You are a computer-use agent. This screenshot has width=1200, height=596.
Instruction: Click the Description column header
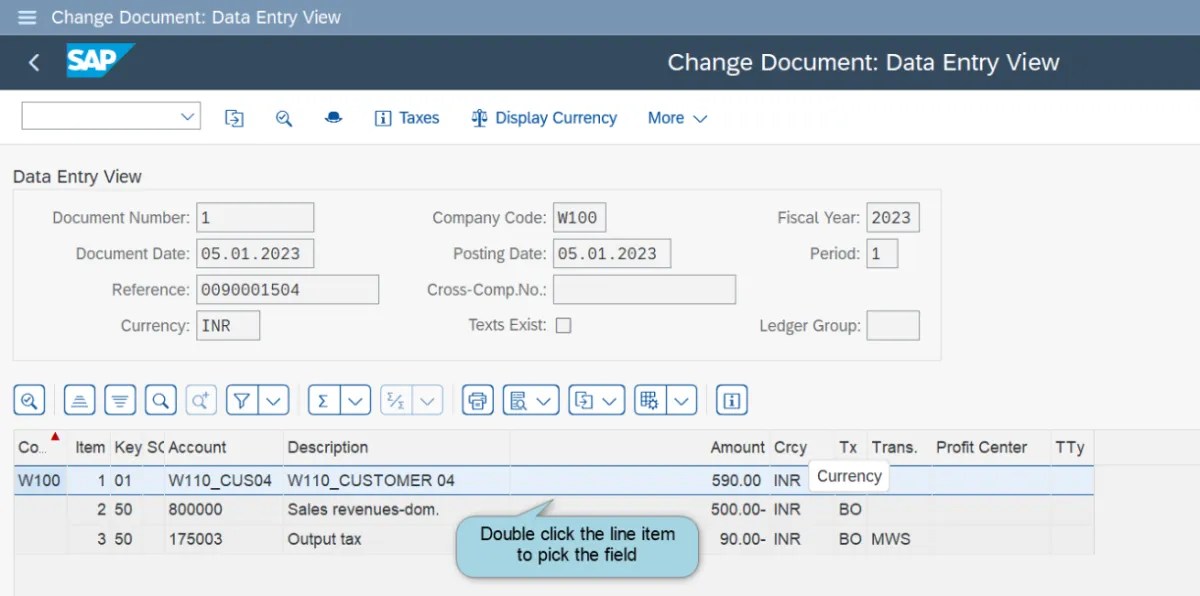pos(396,448)
